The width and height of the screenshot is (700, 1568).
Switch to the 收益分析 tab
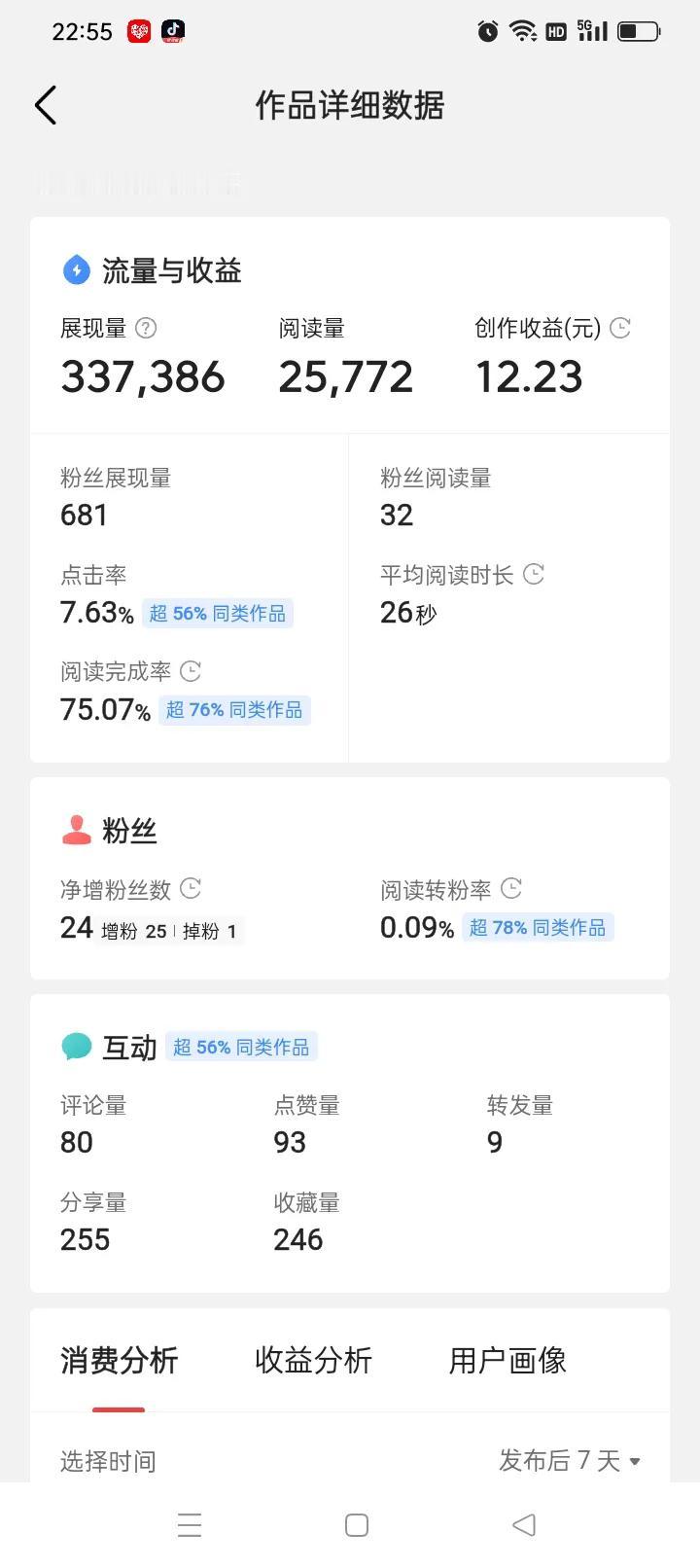click(313, 1360)
